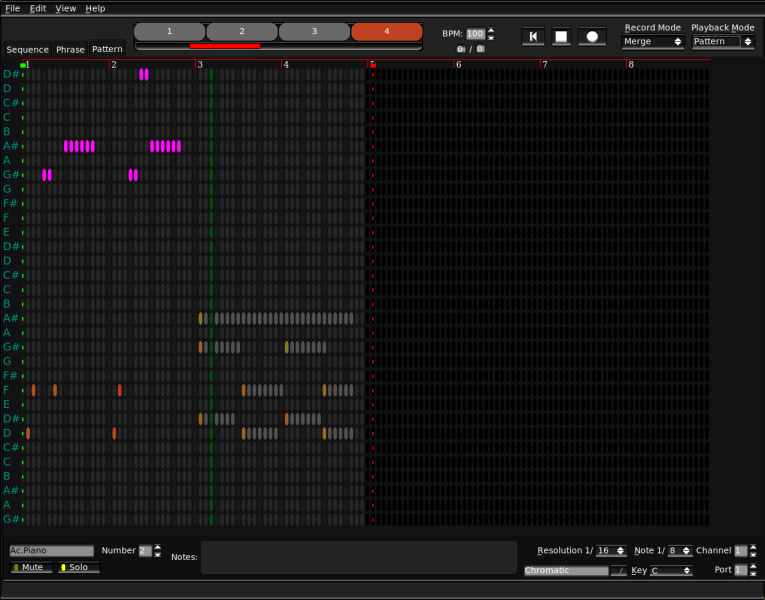Switch to the Phrase tab
This screenshot has height=600, width=765.
point(70,49)
